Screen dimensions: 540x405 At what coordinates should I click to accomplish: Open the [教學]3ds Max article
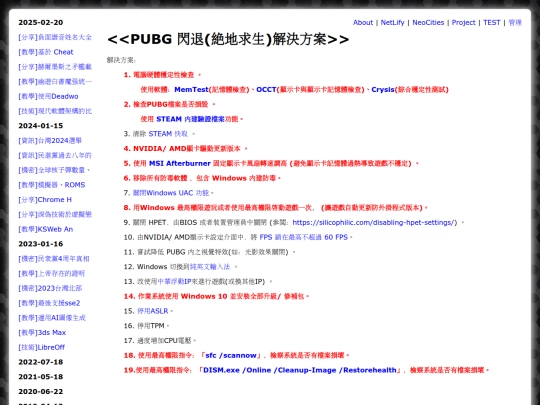pos(42,333)
